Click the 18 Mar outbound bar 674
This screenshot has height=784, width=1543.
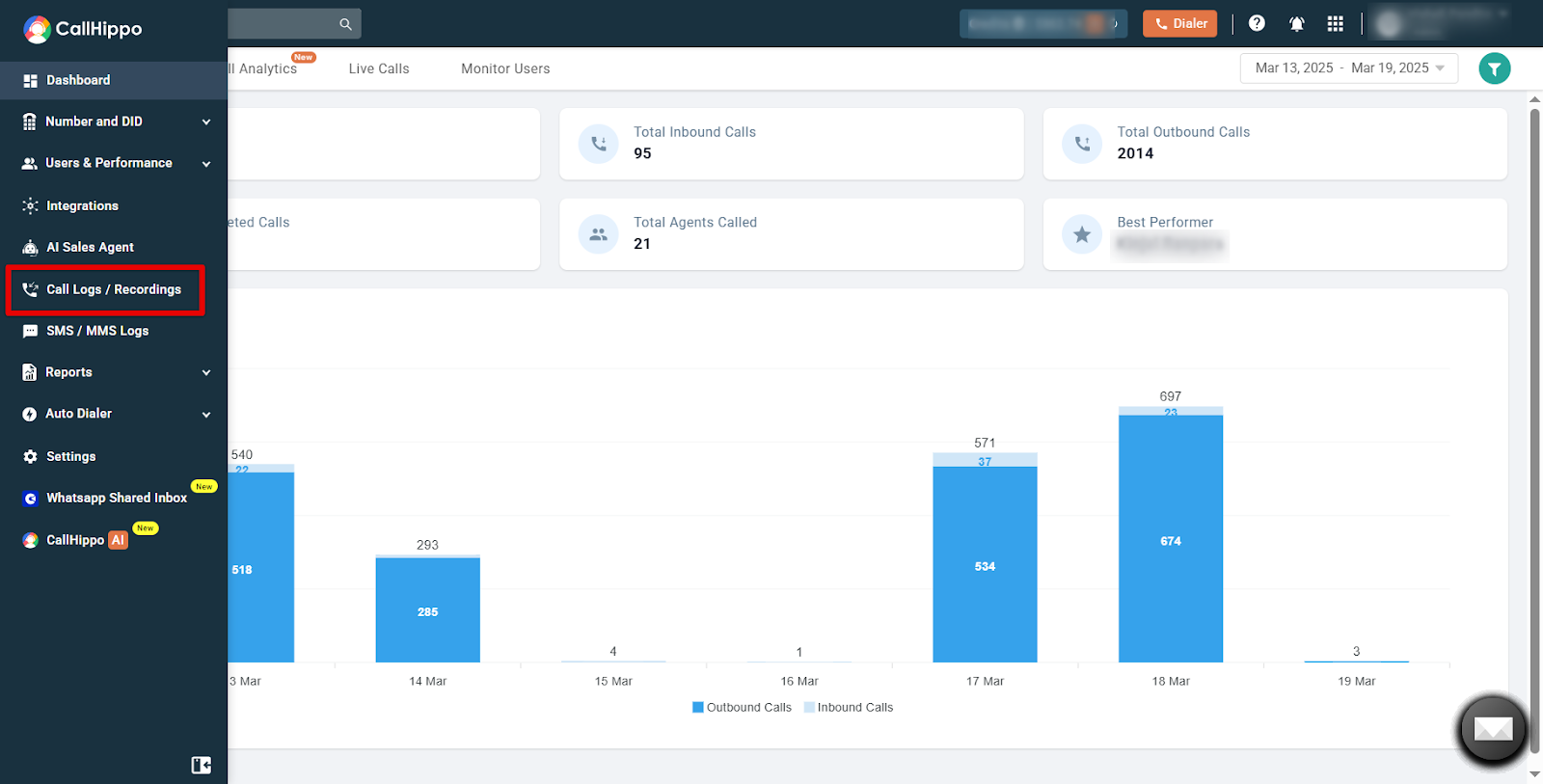(x=1171, y=539)
